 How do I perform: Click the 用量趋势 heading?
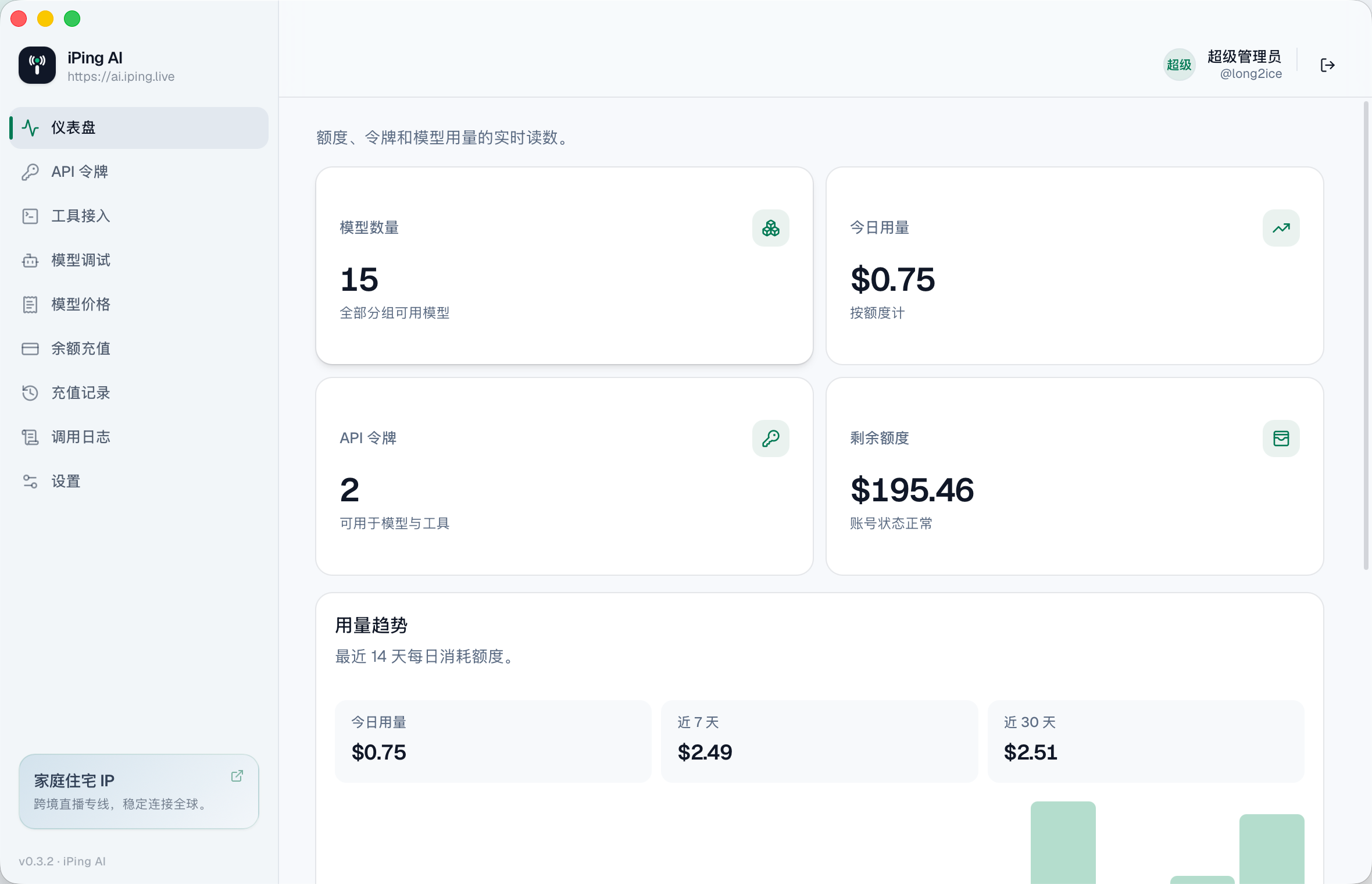371,626
